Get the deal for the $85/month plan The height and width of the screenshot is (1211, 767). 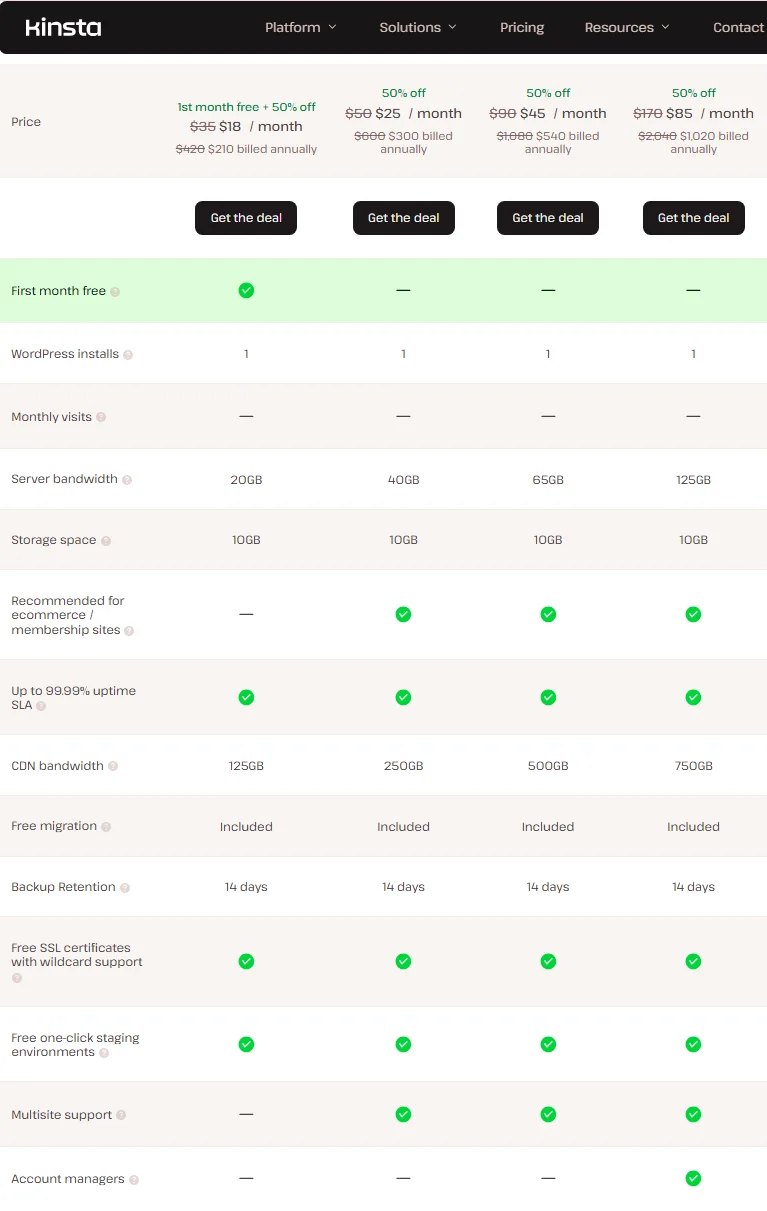click(693, 218)
